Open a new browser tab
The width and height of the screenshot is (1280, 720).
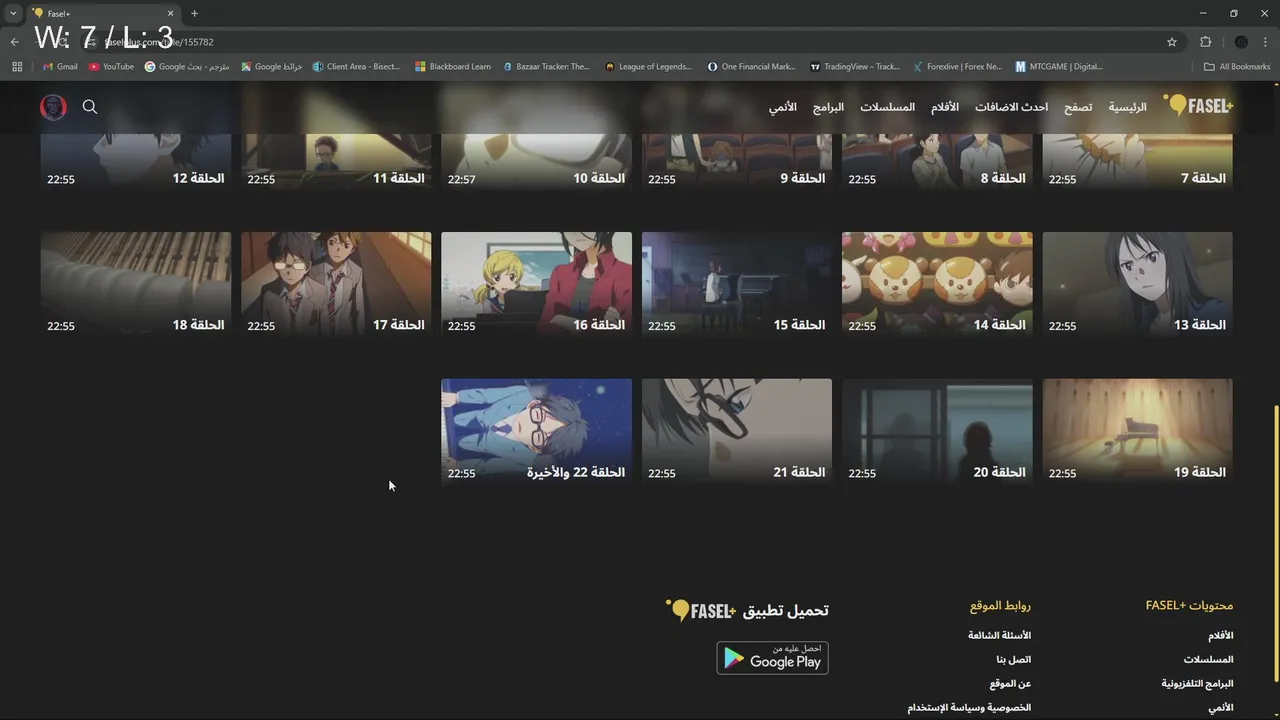point(194,13)
